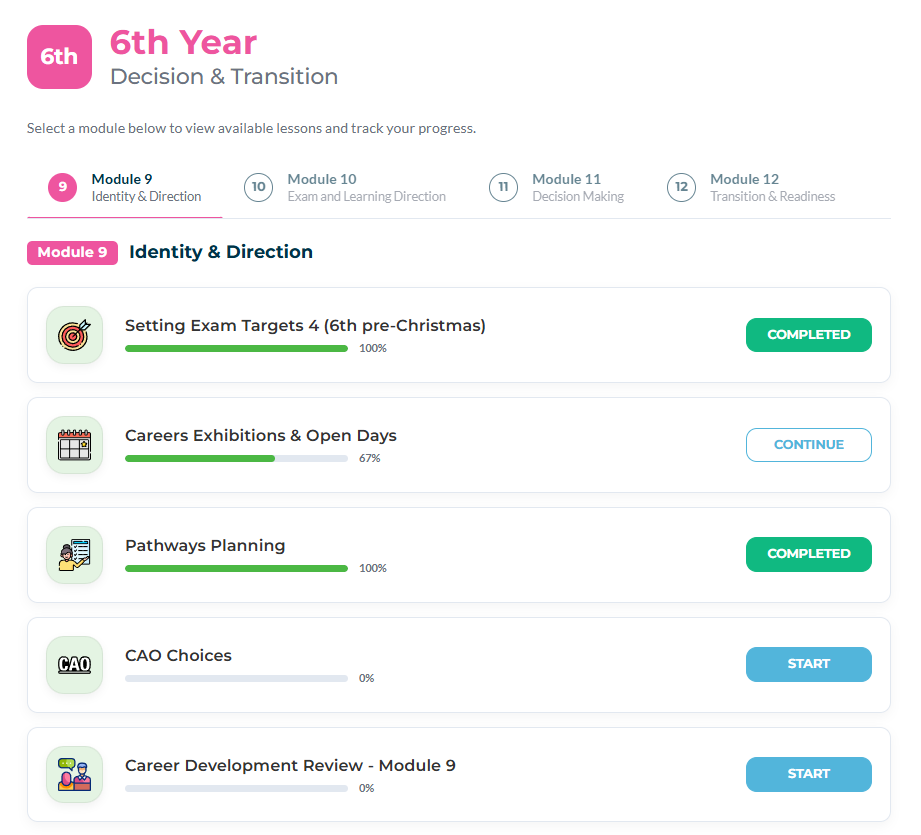The height and width of the screenshot is (835, 921).
Task: Click the circled number 11 icon
Action: coord(503,187)
